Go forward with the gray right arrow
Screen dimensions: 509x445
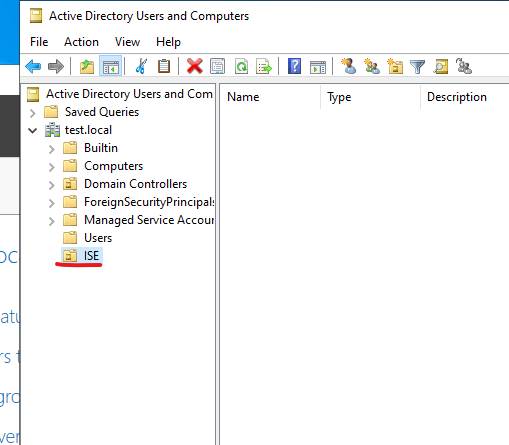tap(56, 66)
